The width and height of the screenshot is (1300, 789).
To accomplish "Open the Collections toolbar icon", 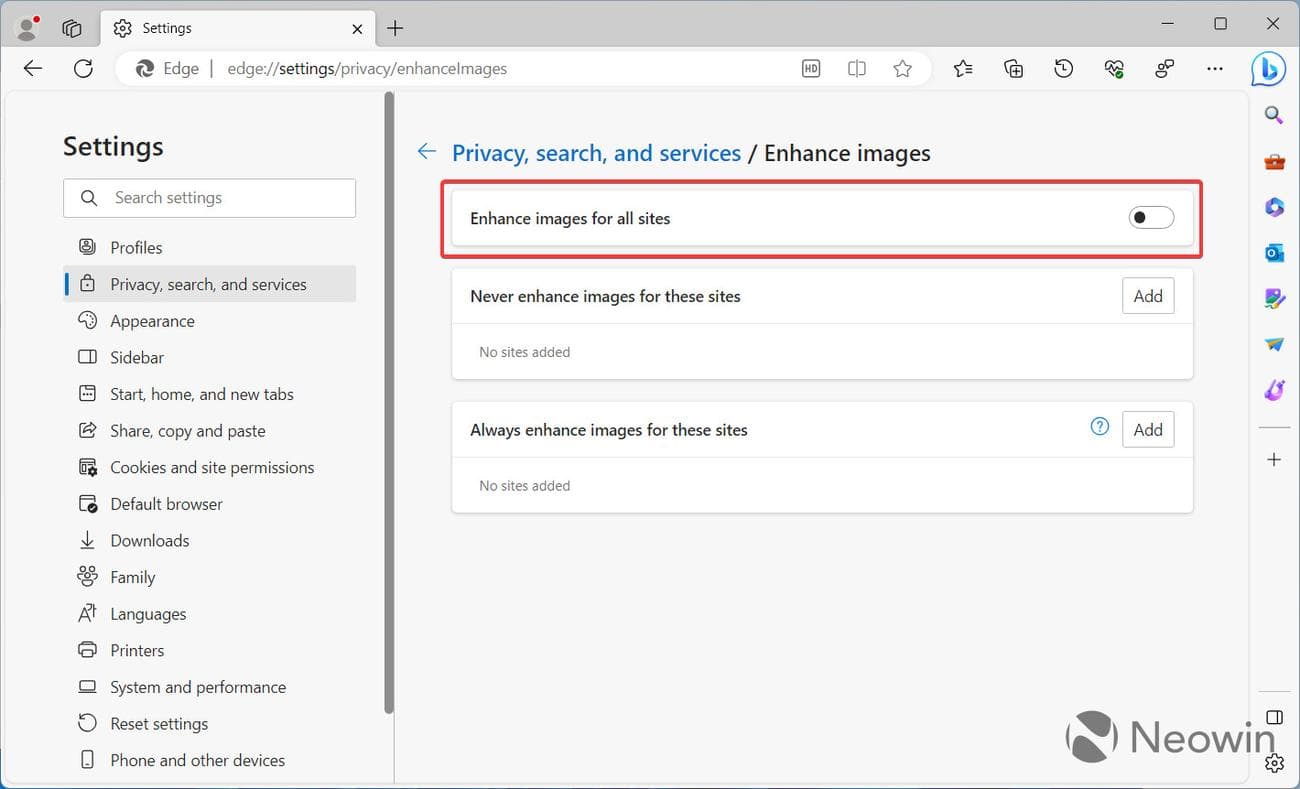I will pyautogui.click(x=1013, y=69).
